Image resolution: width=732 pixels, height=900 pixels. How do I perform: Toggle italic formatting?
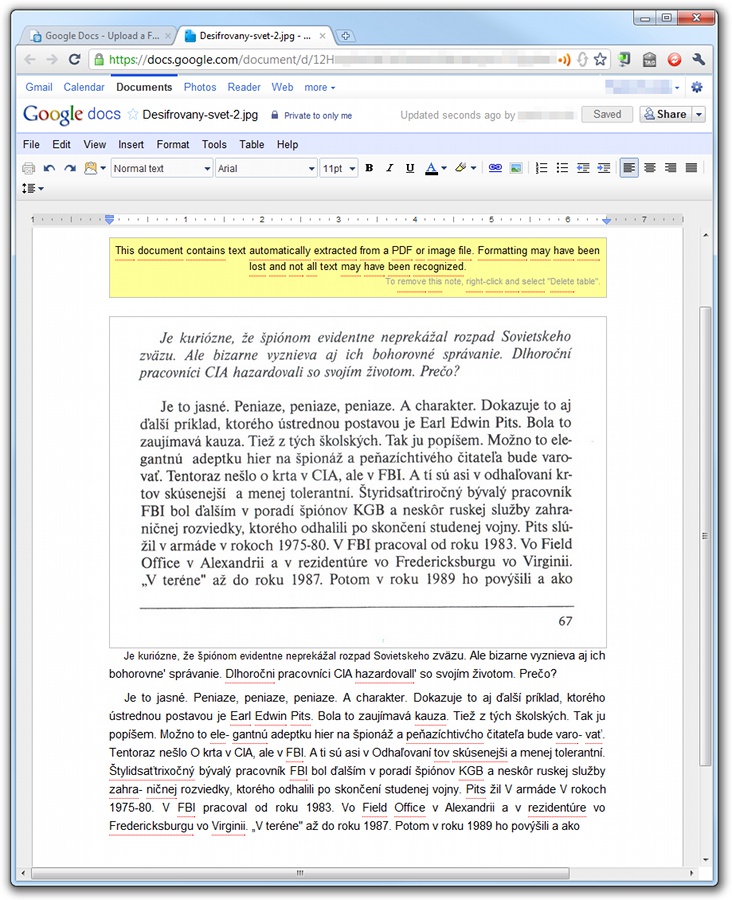click(389, 169)
